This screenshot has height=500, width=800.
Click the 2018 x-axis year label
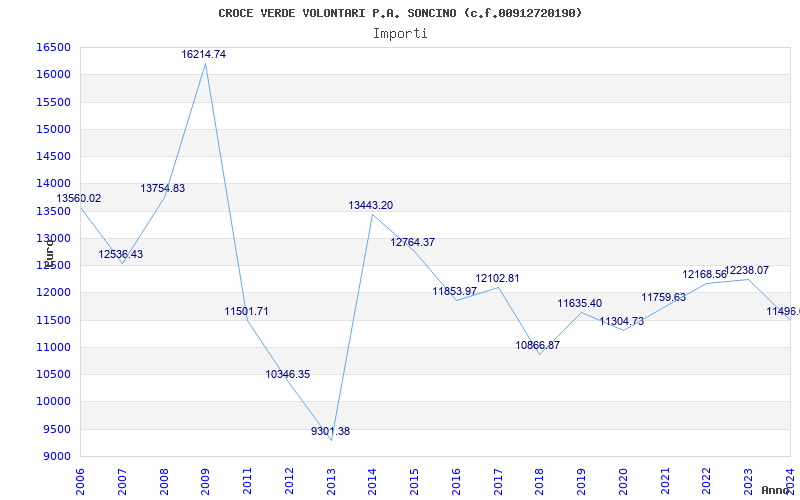tap(540, 482)
